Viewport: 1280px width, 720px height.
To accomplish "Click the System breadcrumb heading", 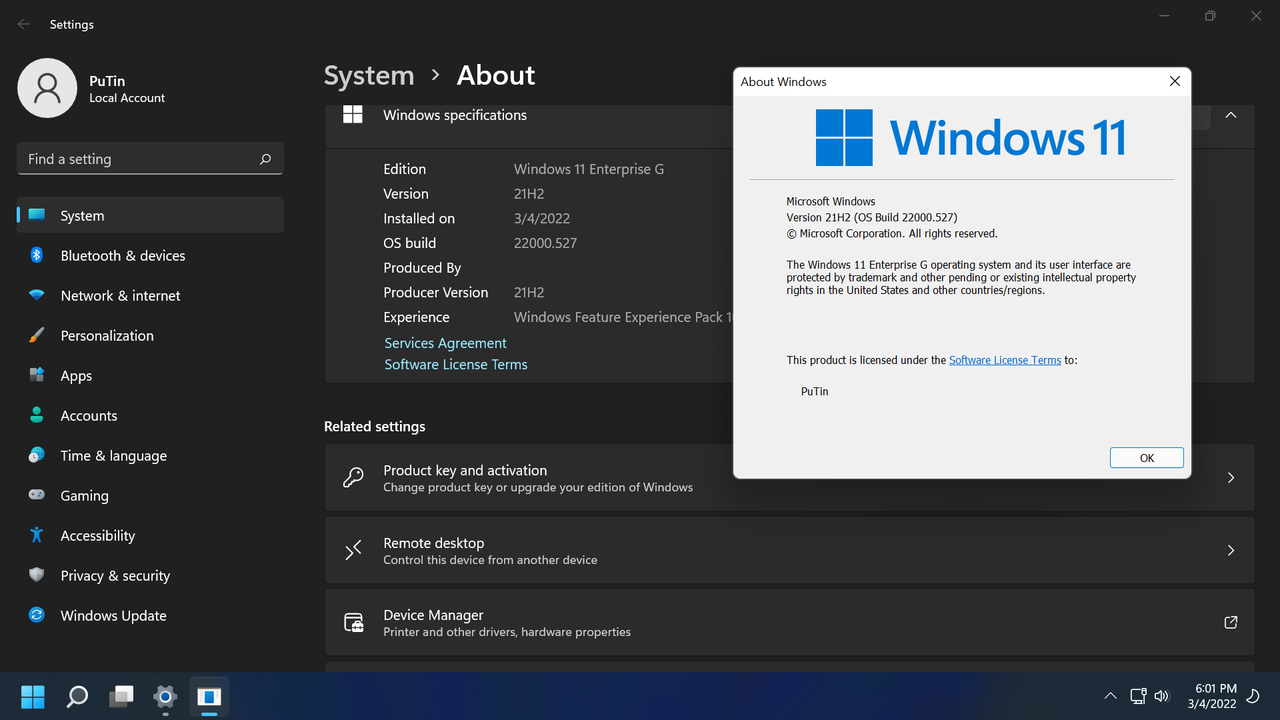I will [369, 76].
